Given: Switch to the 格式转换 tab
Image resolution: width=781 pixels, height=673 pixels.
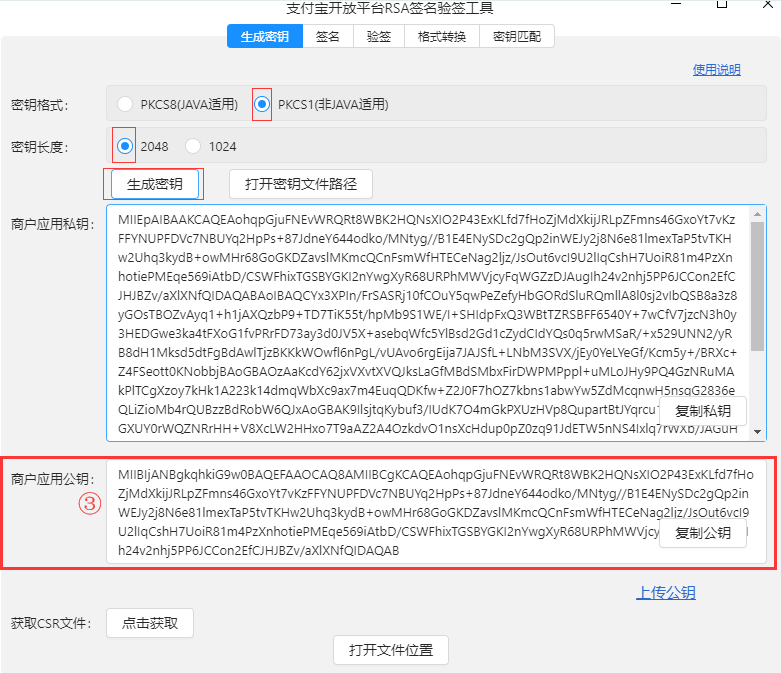Looking at the screenshot, I should tap(442, 36).
